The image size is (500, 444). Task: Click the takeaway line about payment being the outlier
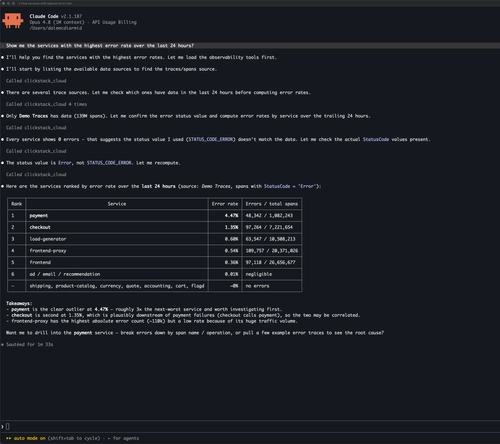[144, 309]
